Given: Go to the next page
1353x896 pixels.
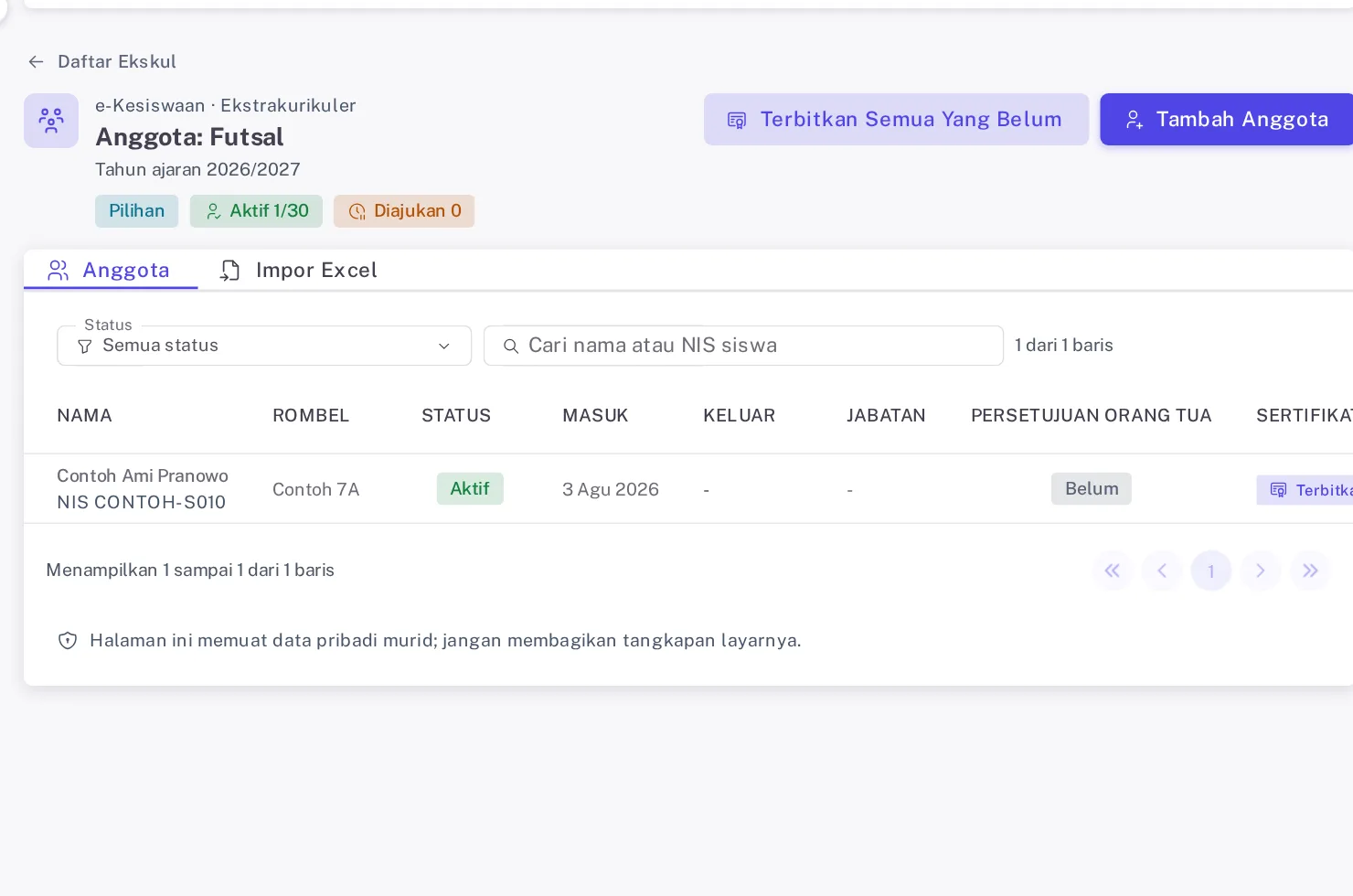Looking at the screenshot, I should [1261, 571].
